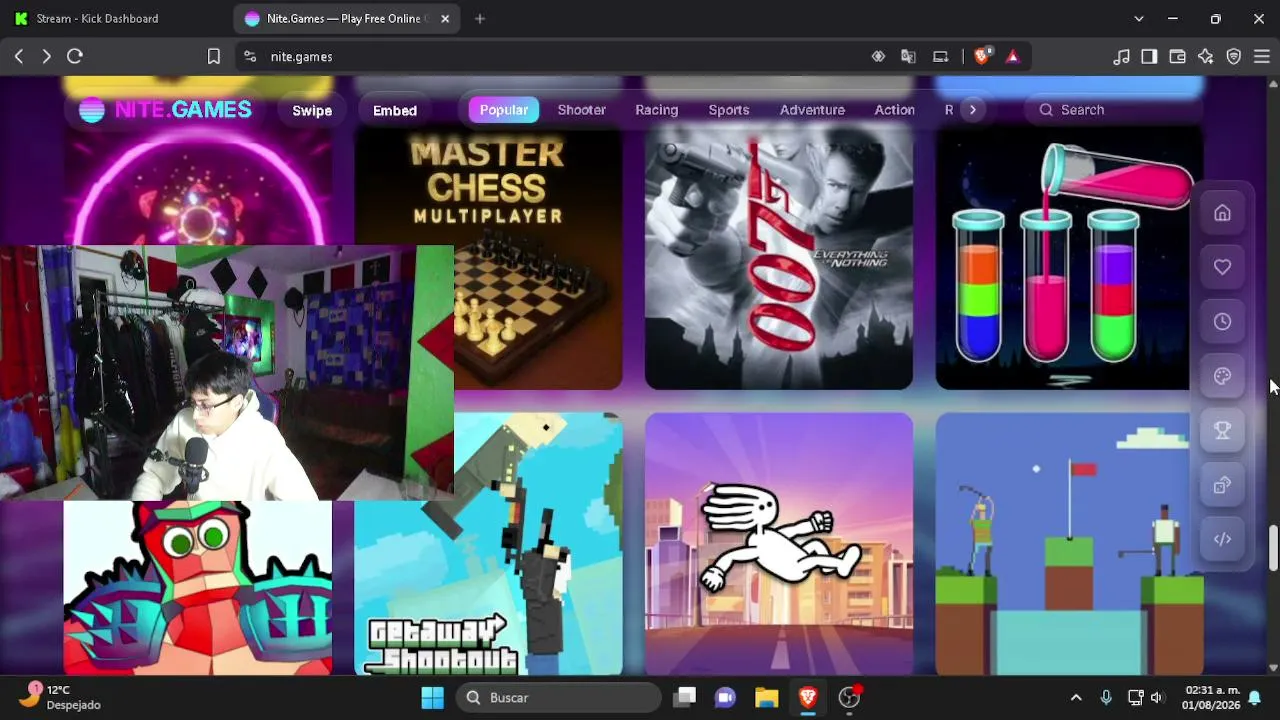Open site settings icon in address bar
Screen dimensions: 1280x720
(250, 57)
